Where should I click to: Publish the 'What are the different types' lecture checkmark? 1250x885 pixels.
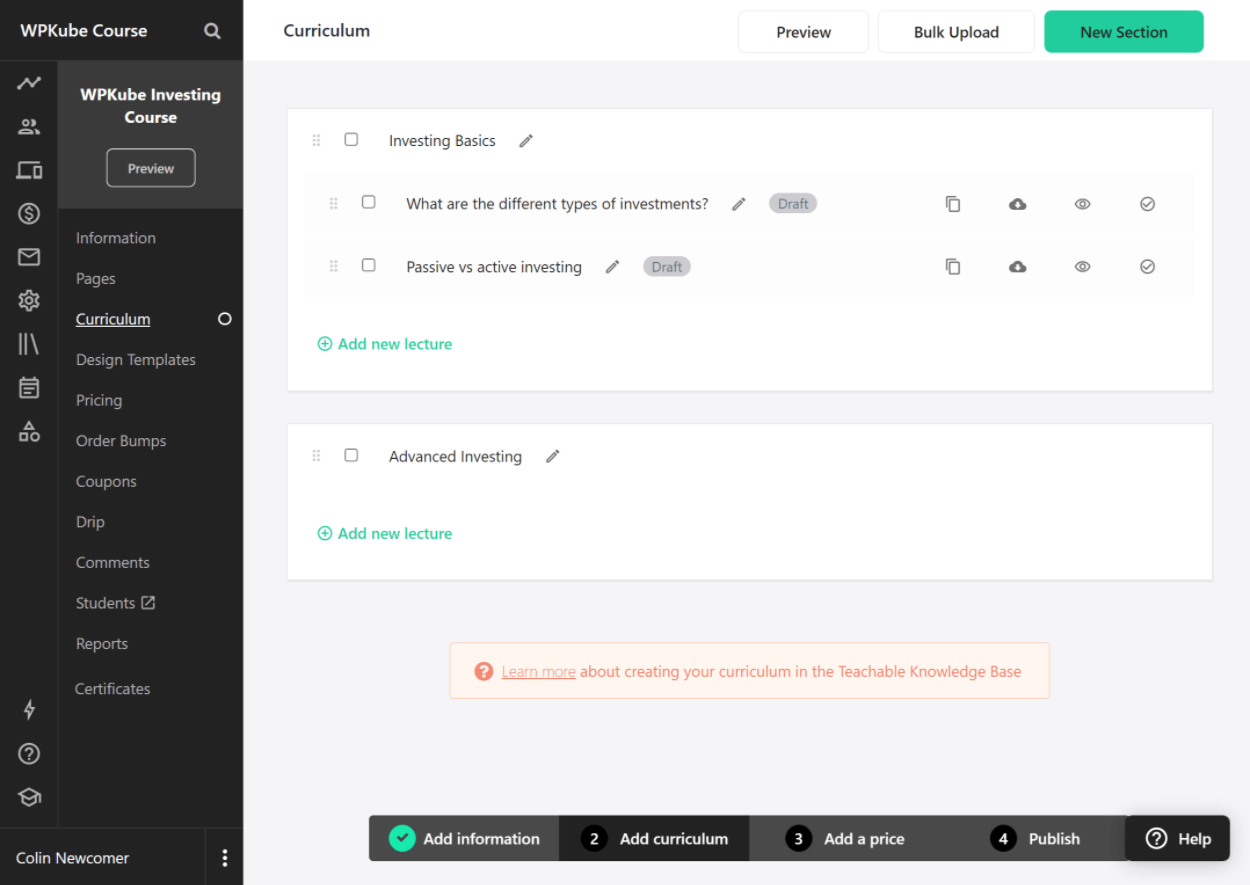pyautogui.click(x=1147, y=204)
